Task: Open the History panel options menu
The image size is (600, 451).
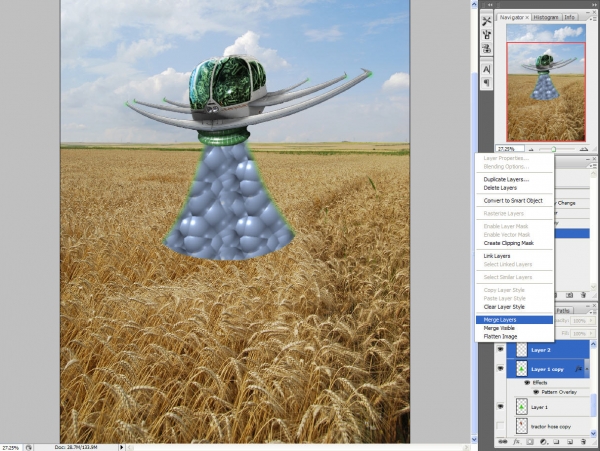Action: (x=593, y=166)
